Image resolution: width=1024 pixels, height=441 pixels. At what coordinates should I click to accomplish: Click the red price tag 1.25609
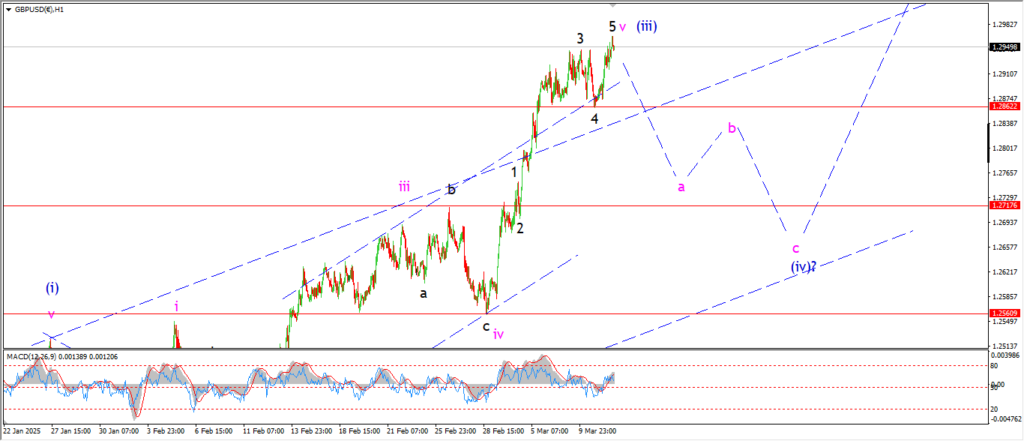1004,314
